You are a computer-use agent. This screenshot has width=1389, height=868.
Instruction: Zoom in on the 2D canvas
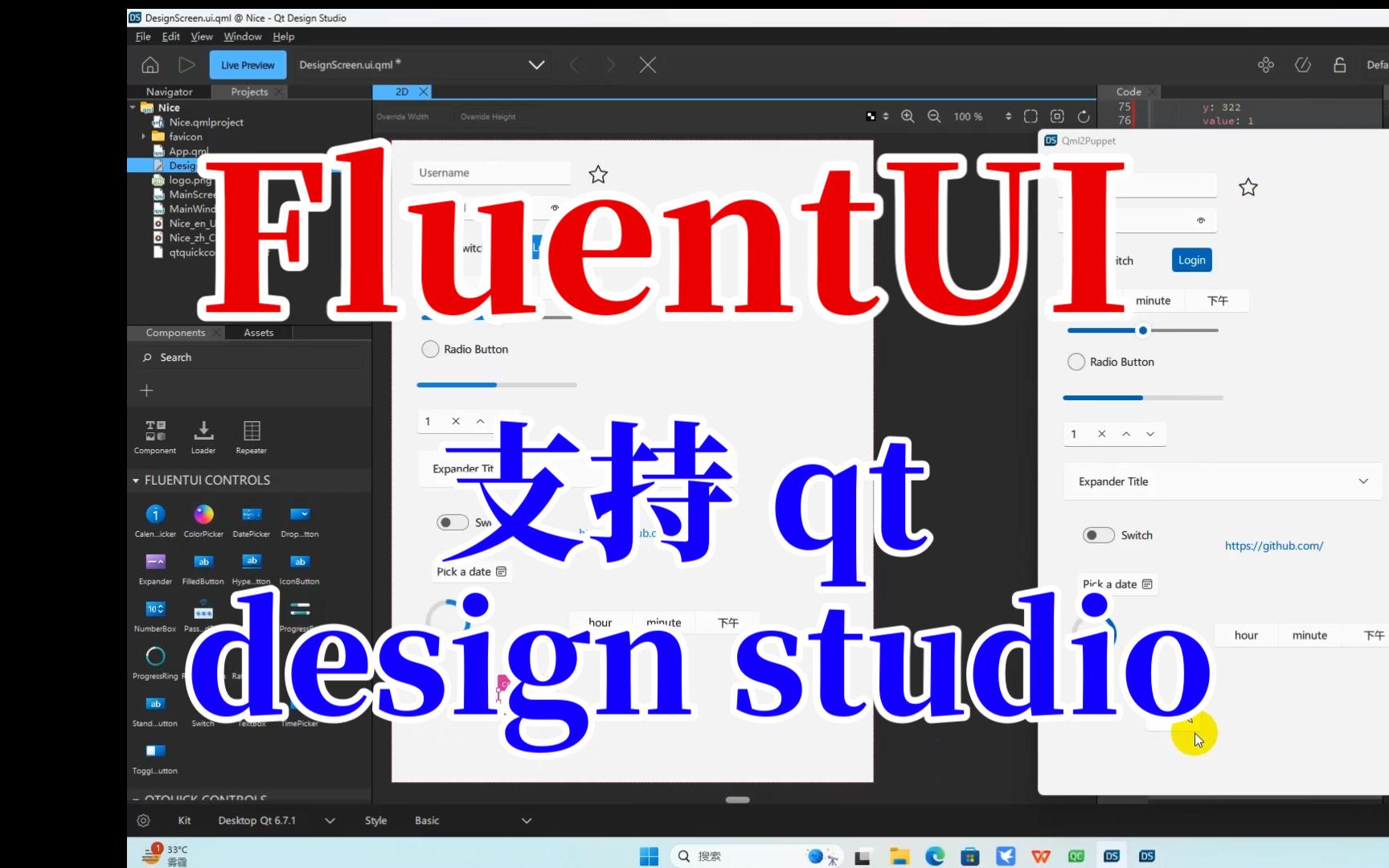click(908, 117)
